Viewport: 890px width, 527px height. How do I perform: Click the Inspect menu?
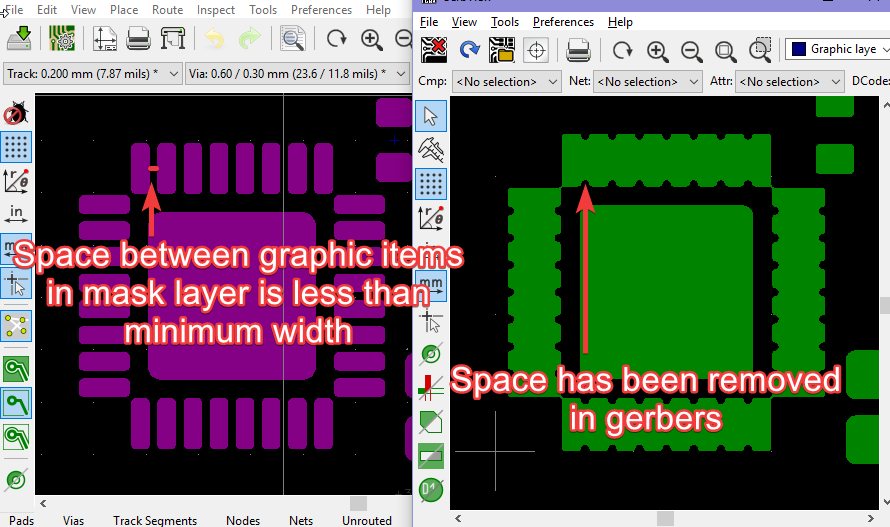pos(216,10)
